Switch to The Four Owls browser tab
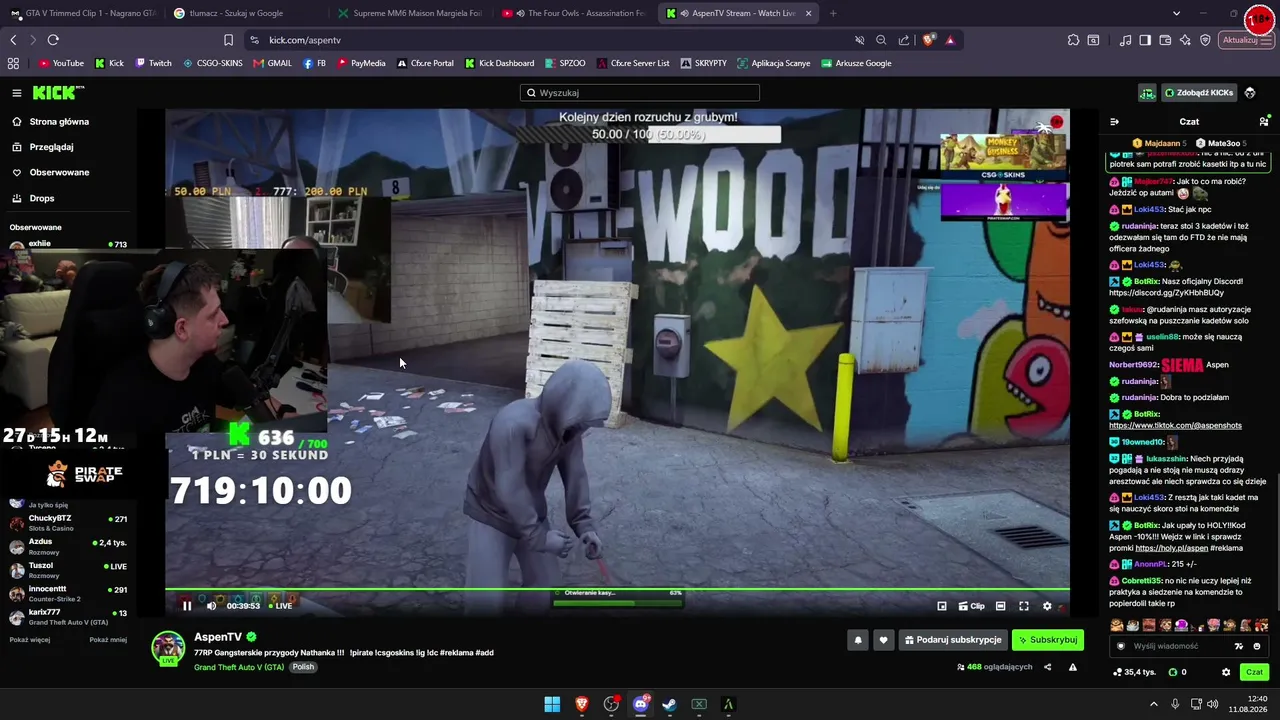This screenshot has height=720, width=1280. point(574,13)
